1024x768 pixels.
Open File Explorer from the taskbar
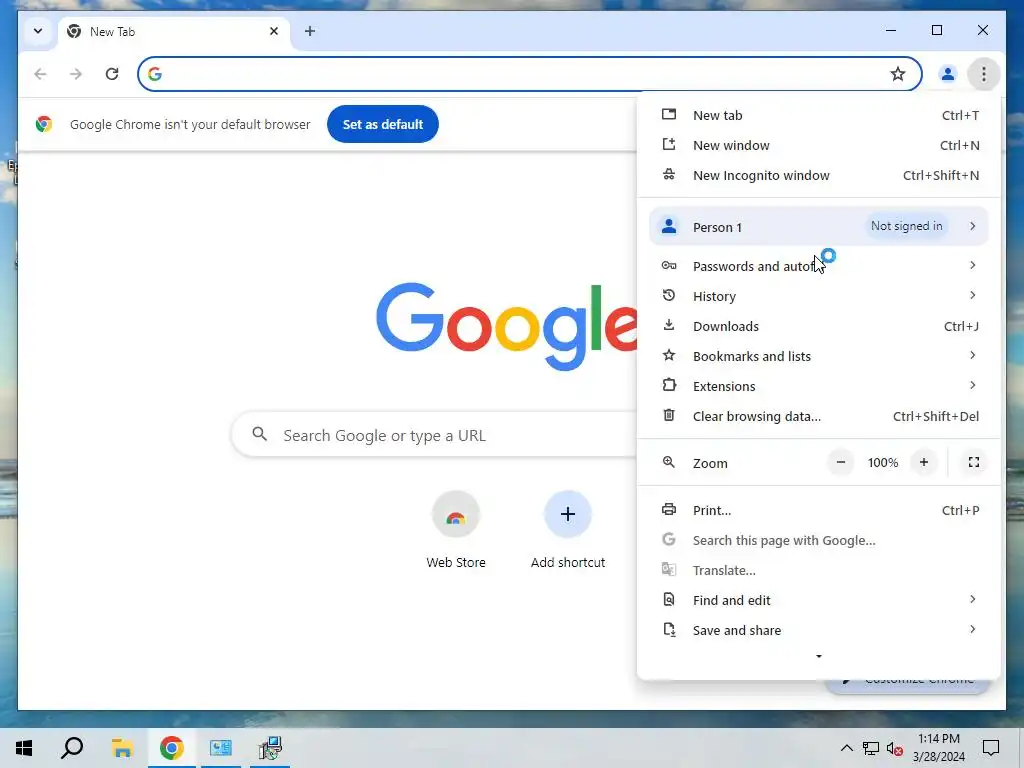click(122, 748)
